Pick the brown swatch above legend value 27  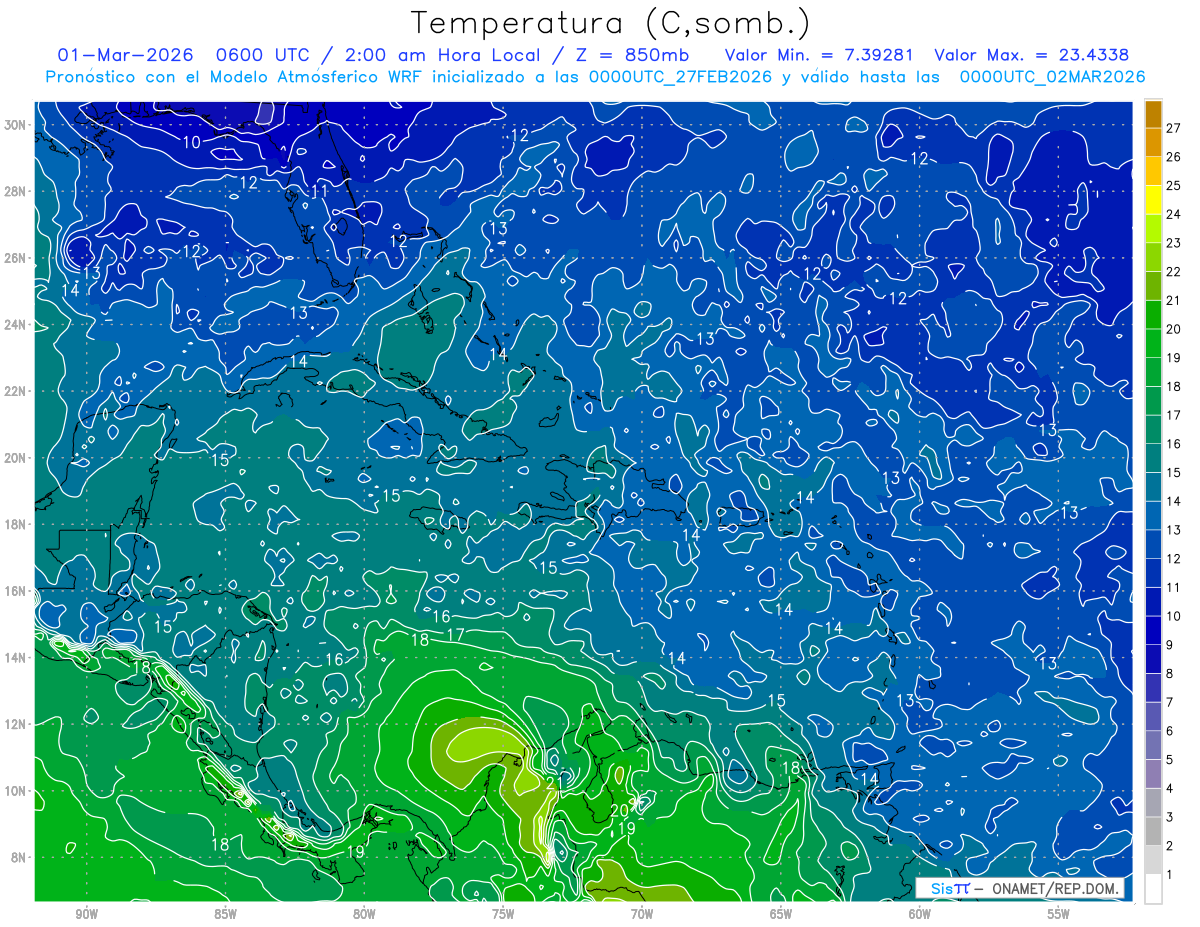point(1153,114)
